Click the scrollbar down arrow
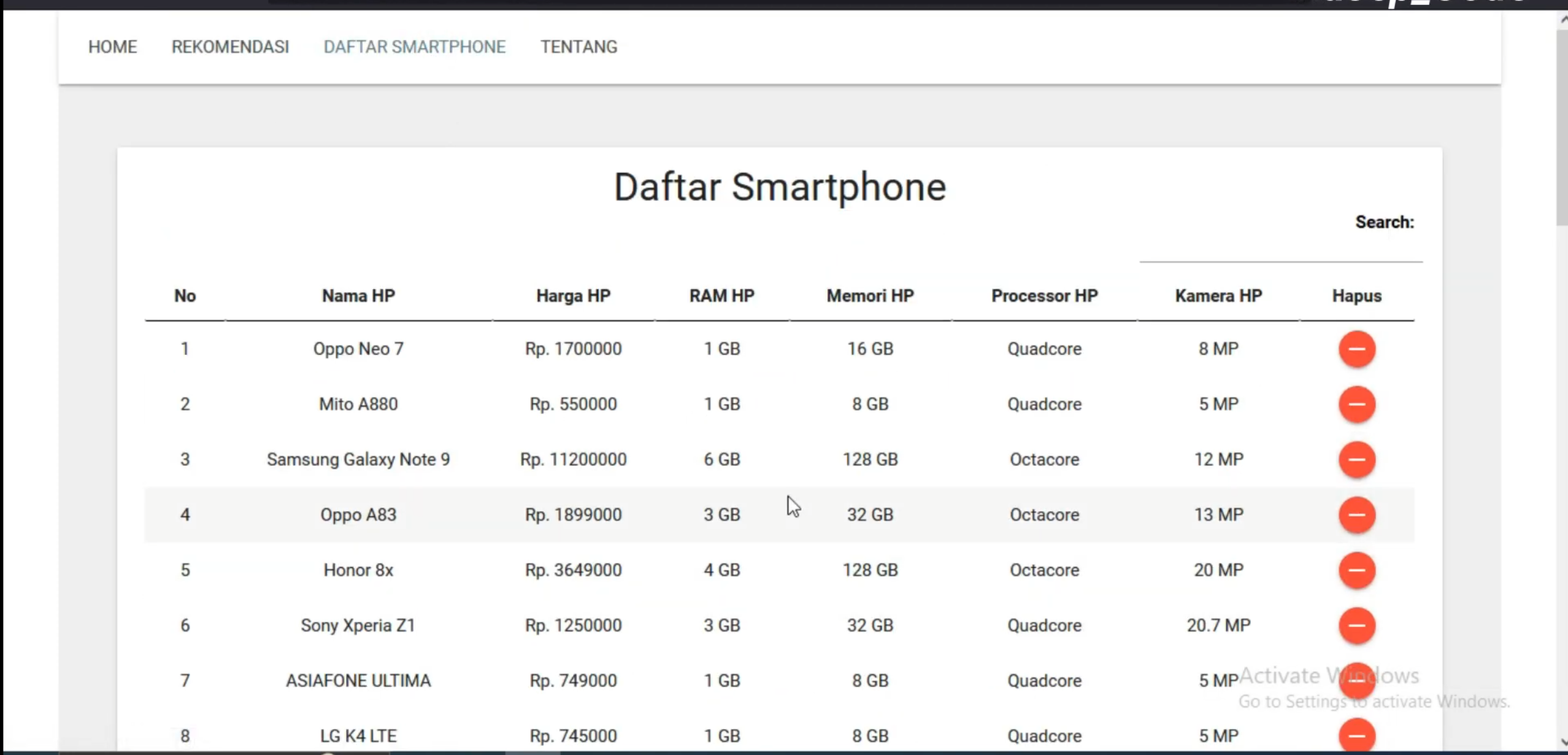 click(1562, 741)
